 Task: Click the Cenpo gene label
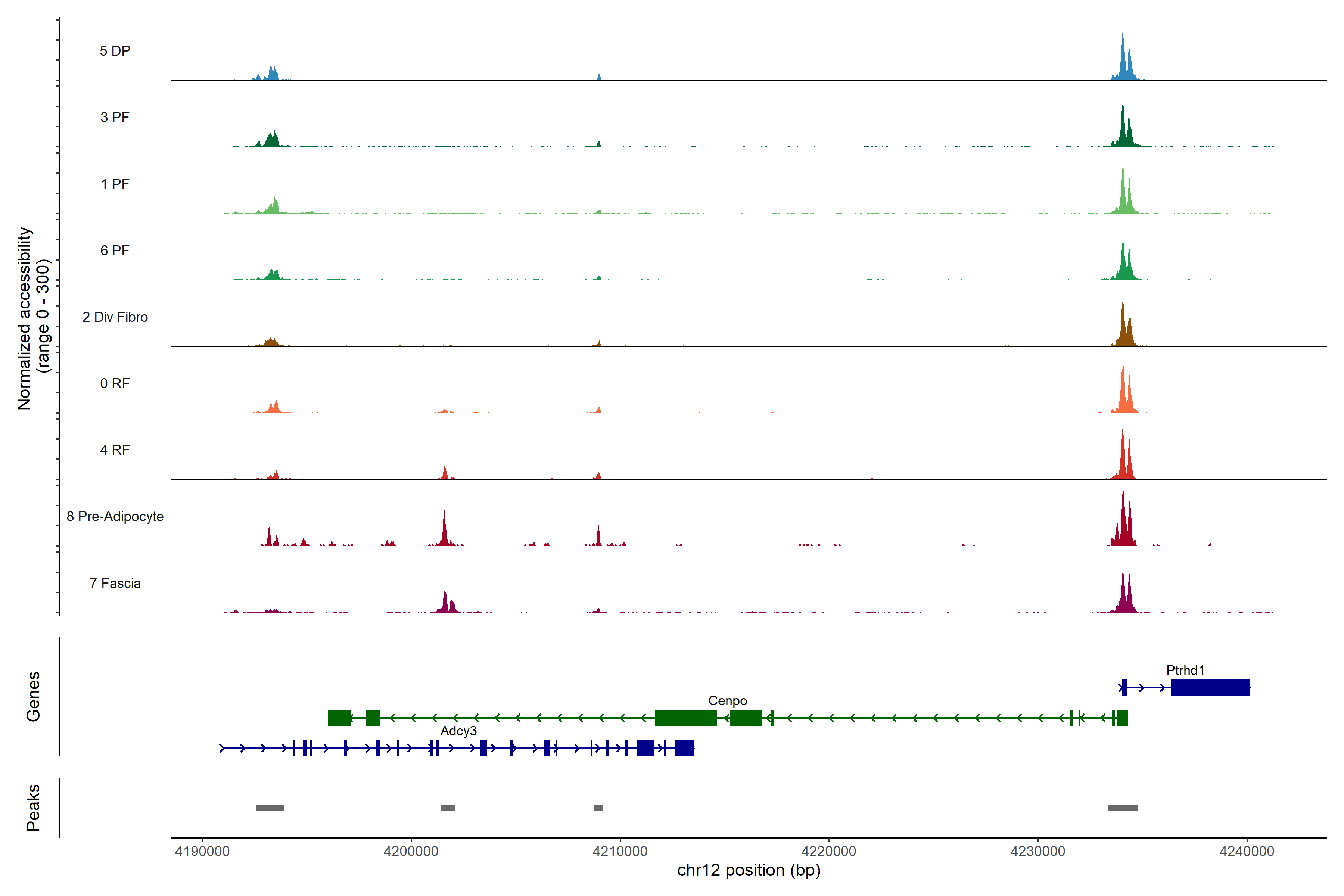727,701
